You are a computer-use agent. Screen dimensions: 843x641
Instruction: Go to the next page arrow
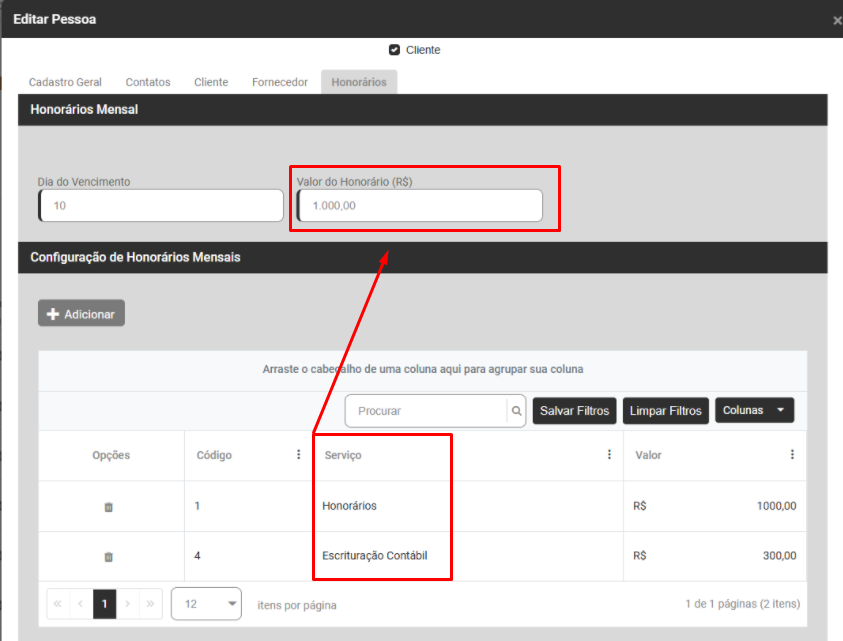click(x=128, y=604)
